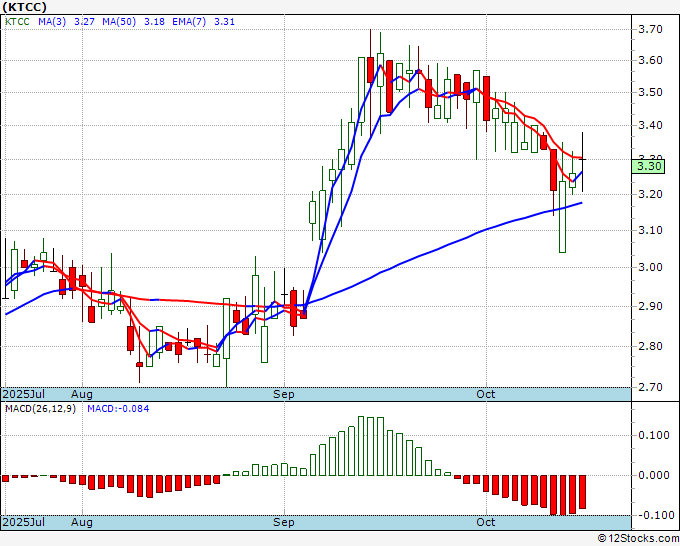This screenshot has width=680, height=546.
Task: Click the Sep label on MACD axis
Action: click(284, 522)
